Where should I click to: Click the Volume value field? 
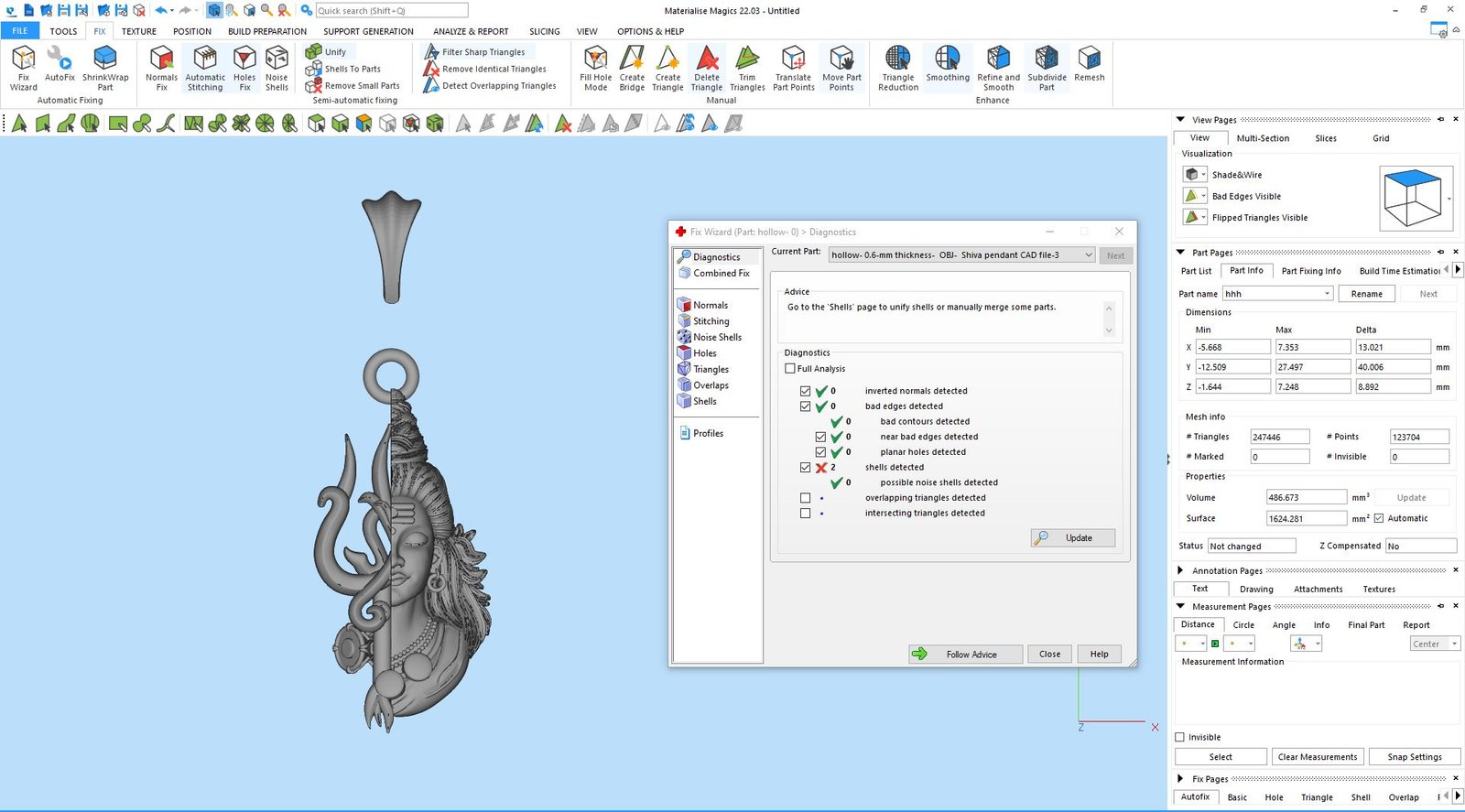coord(1306,498)
